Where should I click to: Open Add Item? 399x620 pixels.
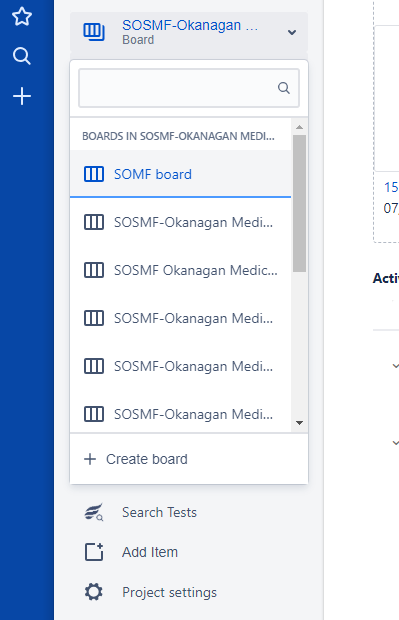tap(150, 552)
